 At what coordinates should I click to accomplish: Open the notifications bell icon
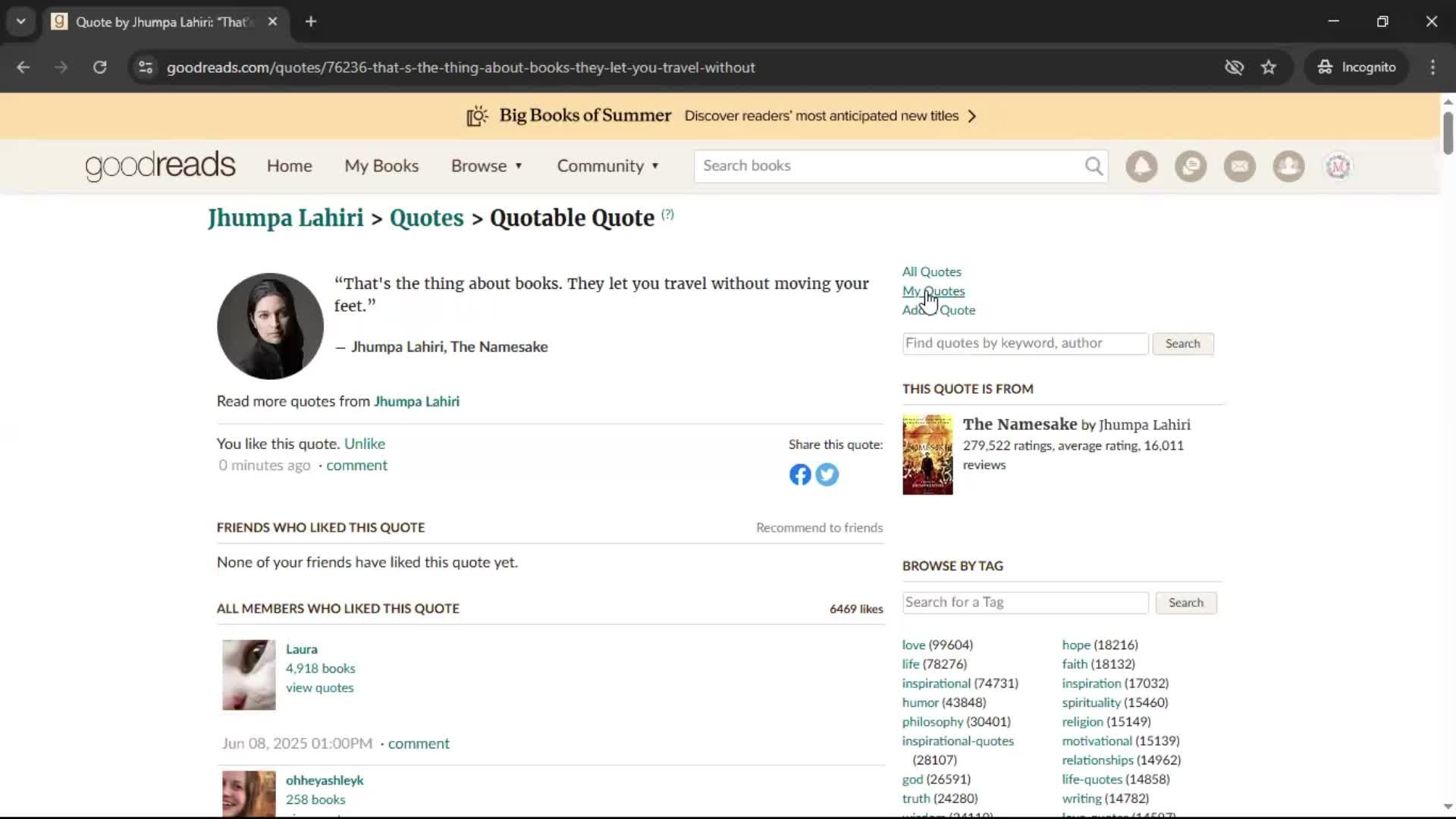point(1141,166)
